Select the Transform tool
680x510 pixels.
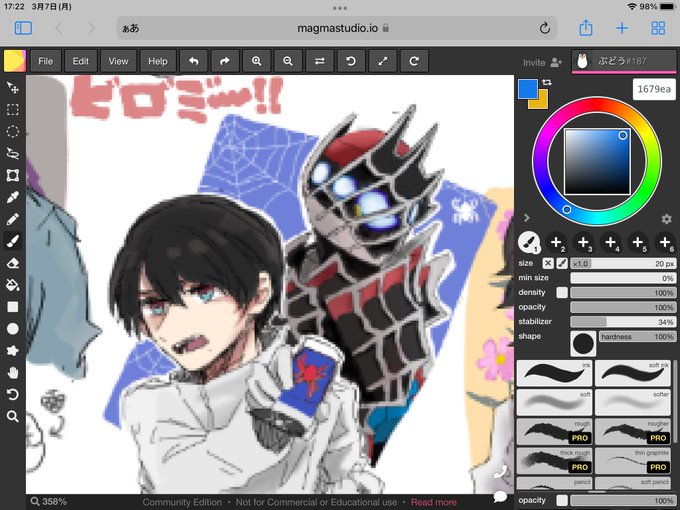(x=13, y=175)
